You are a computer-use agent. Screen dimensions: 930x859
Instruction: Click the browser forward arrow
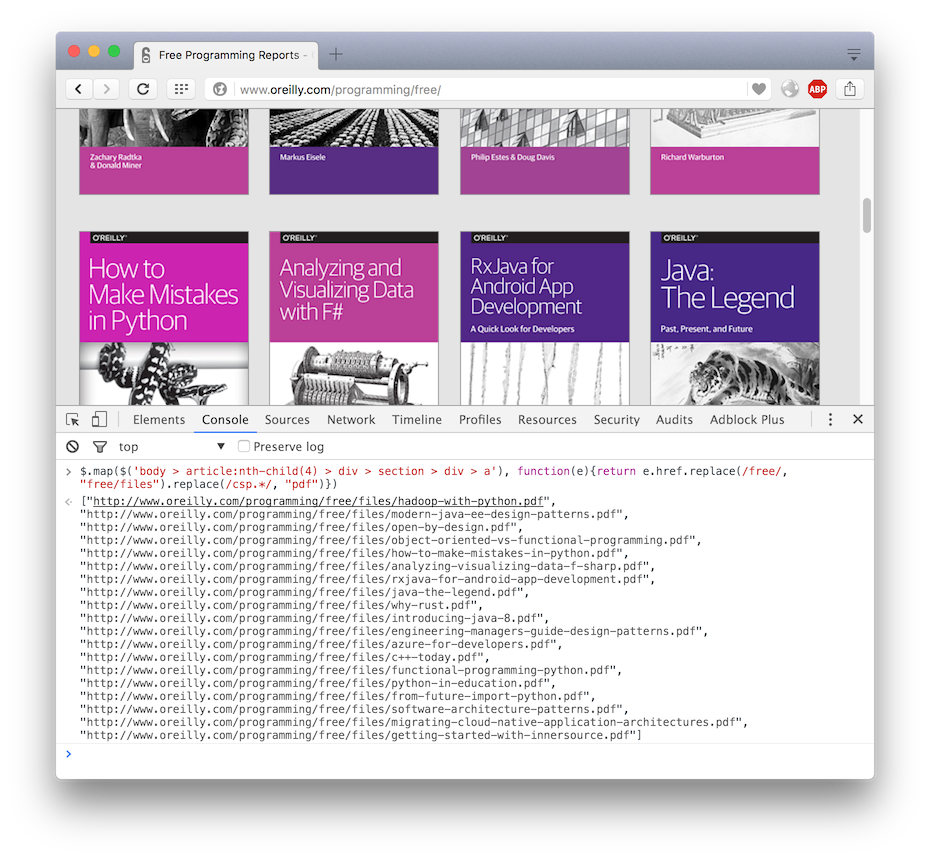pyautogui.click(x=106, y=89)
